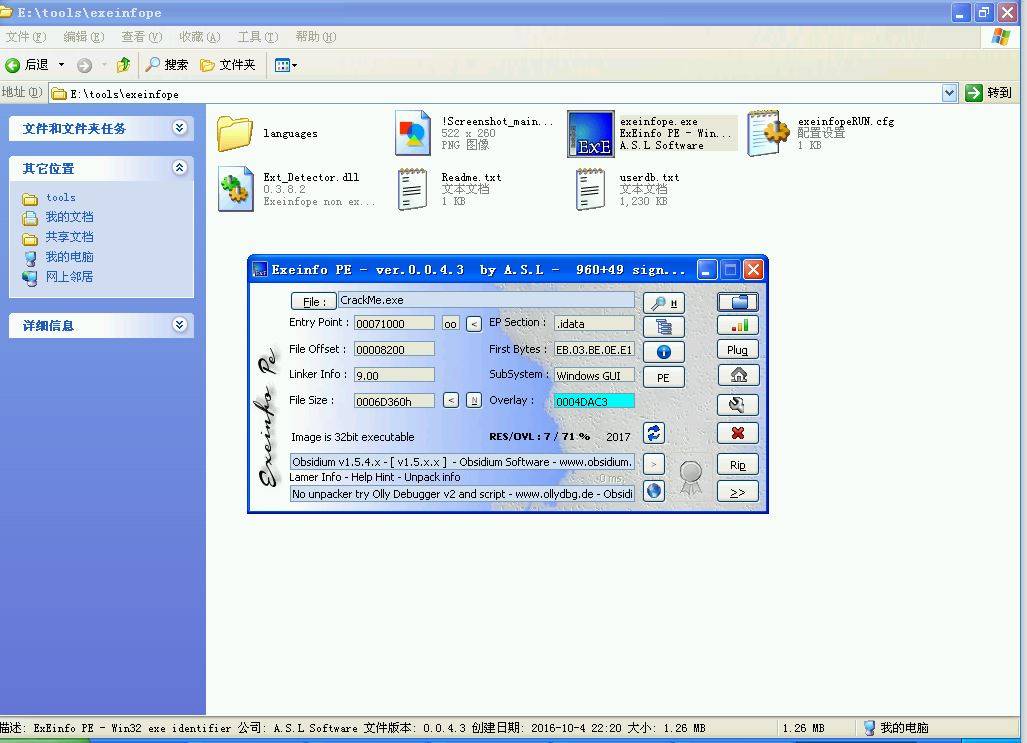The height and width of the screenshot is (743, 1027).
Task: Open the 编辑 menu
Action: pyautogui.click(x=83, y=37)
